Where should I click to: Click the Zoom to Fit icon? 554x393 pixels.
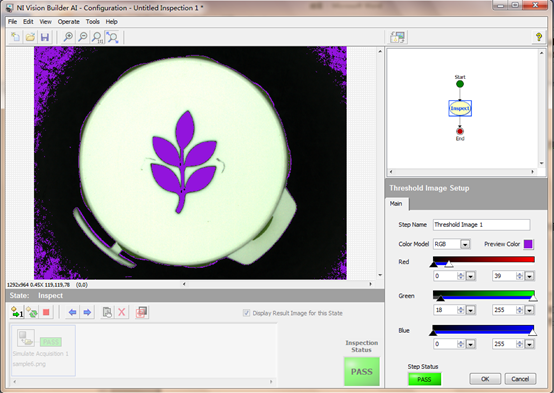tap(112, 37)
